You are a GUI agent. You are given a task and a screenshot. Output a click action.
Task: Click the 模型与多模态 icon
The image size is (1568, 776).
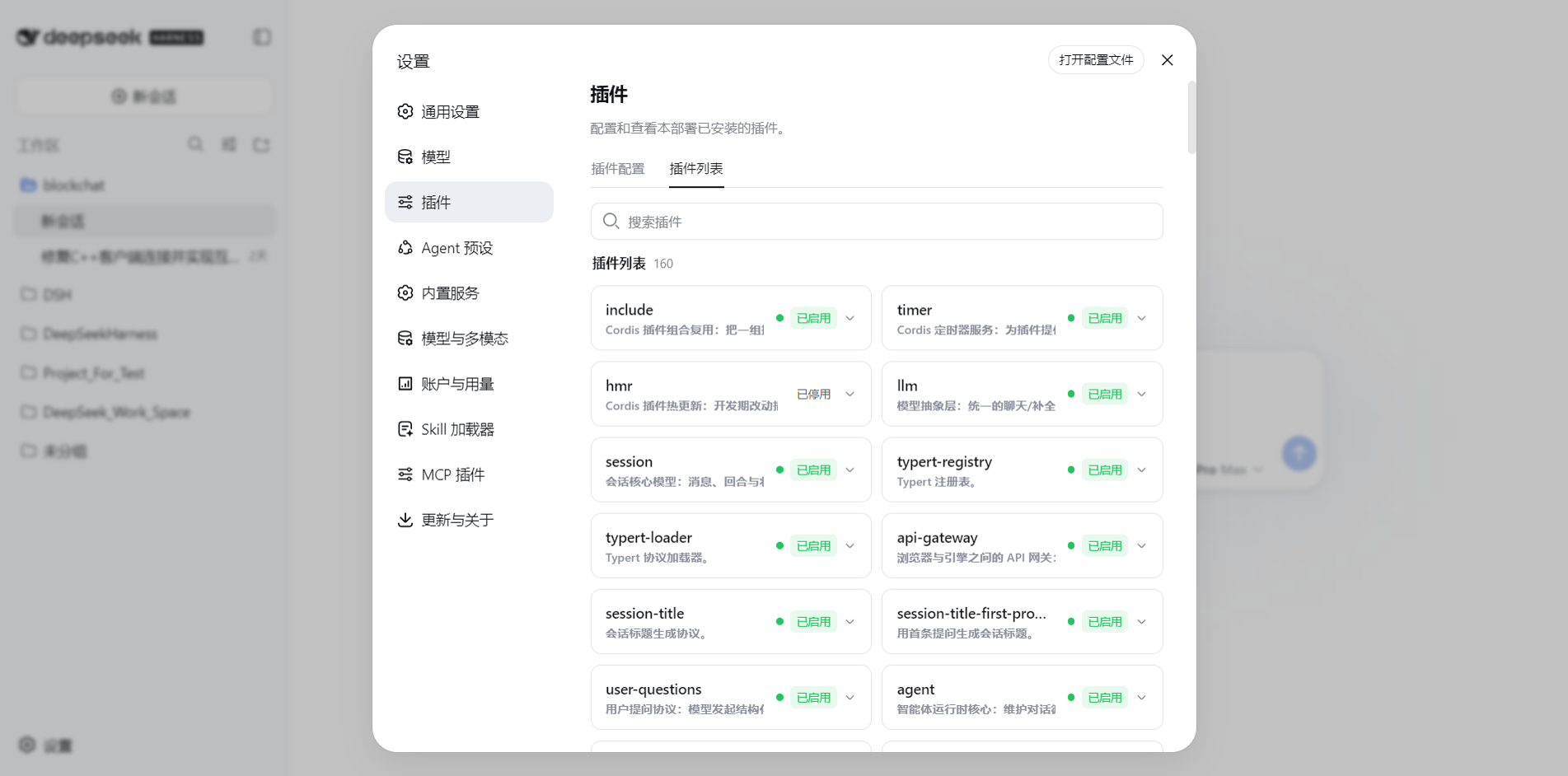pos(405,339)
